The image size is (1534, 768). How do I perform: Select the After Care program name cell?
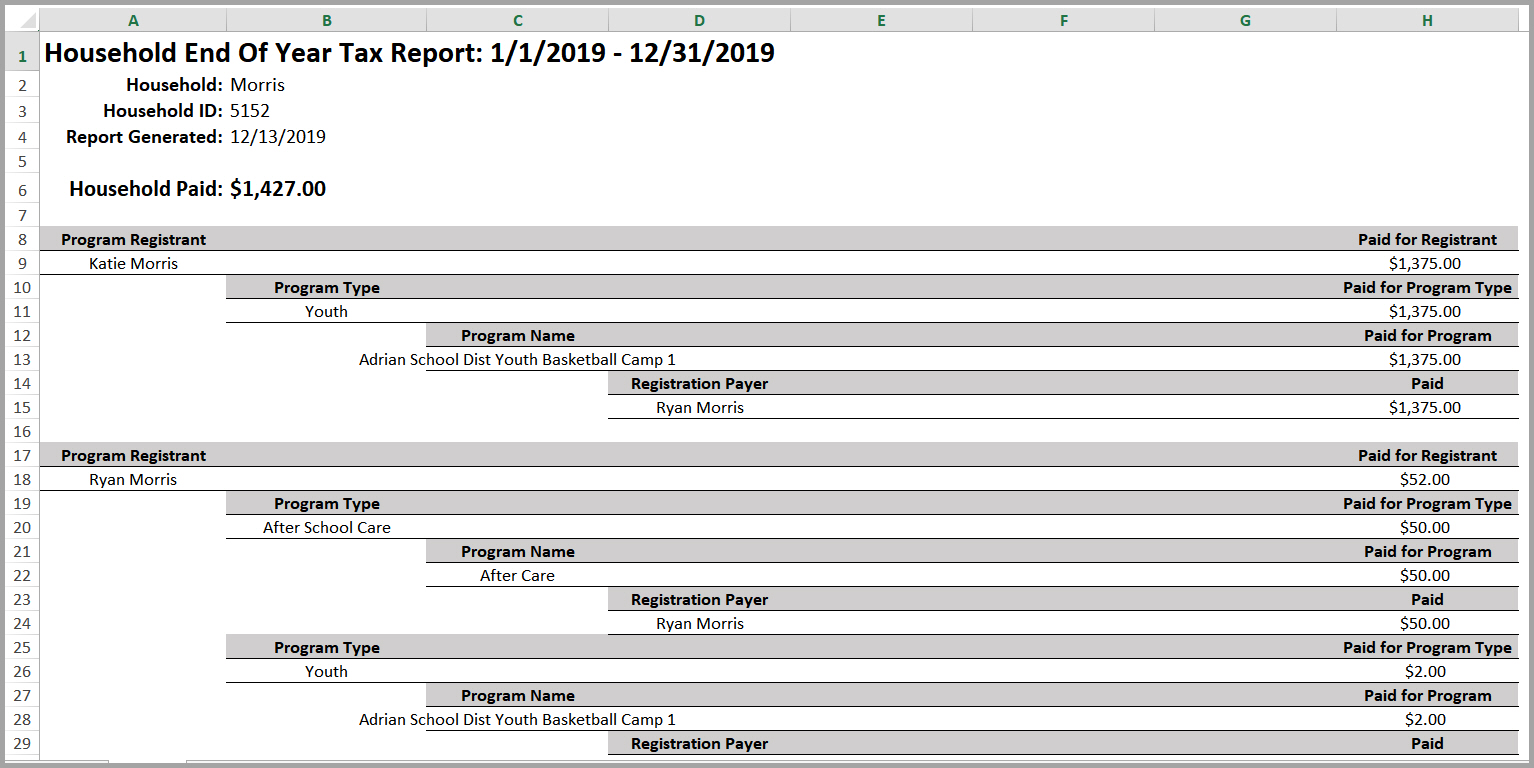pos(517,576)
